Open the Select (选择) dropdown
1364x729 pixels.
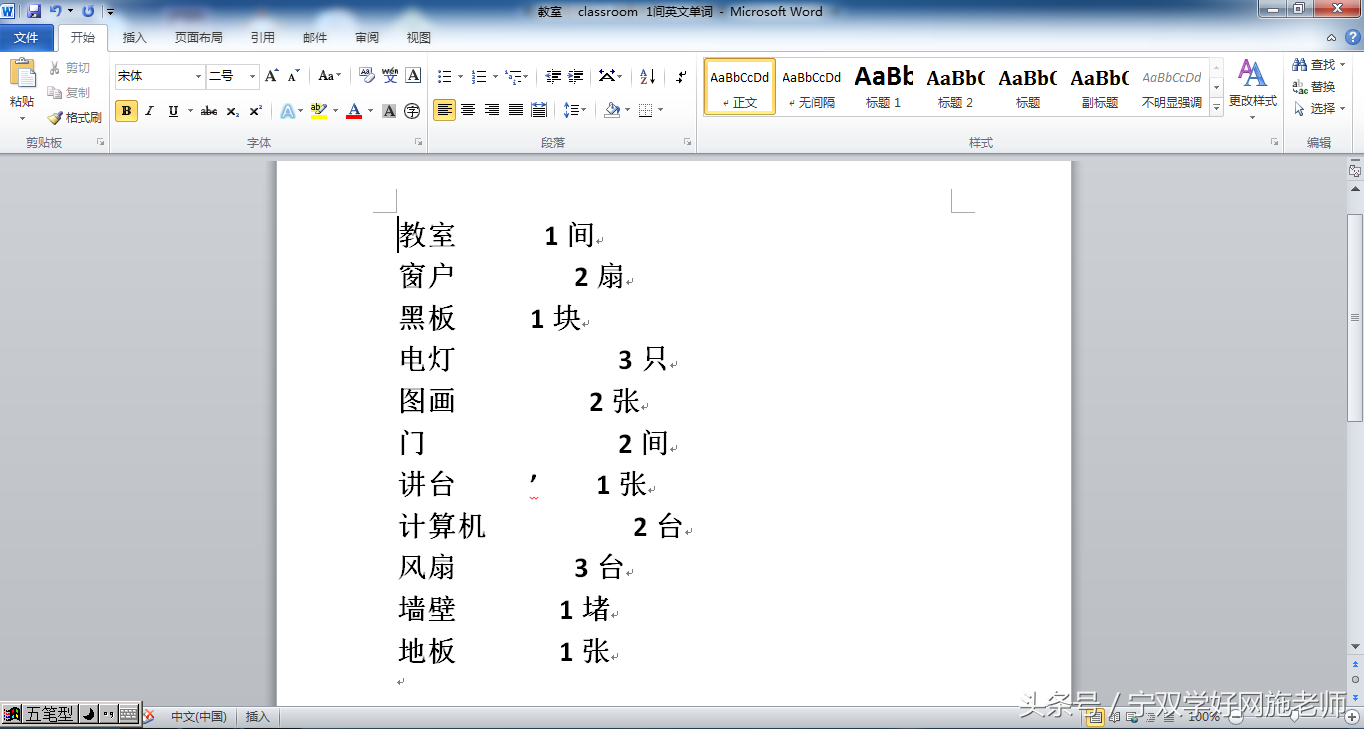coord(1320,108)
